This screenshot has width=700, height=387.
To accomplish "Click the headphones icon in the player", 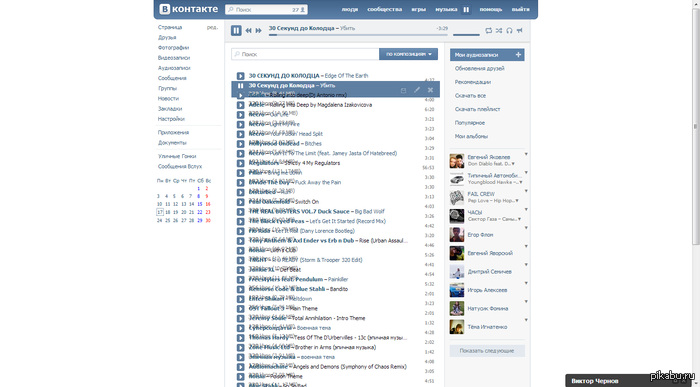I will click(509, 30).
